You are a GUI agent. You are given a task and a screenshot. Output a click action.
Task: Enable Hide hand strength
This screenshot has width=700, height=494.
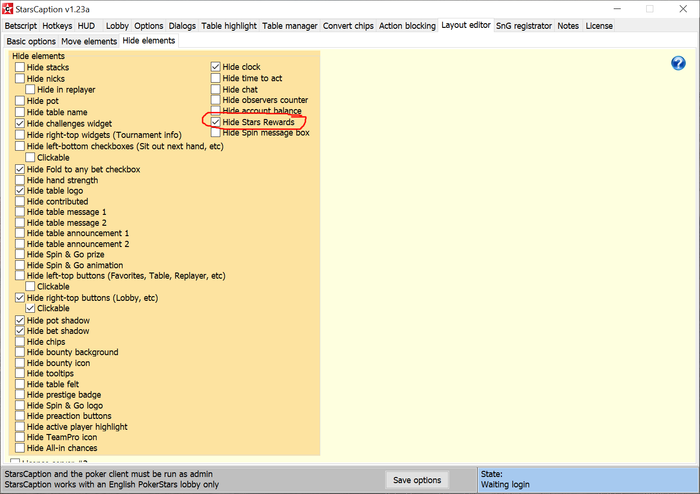(20, 180)
